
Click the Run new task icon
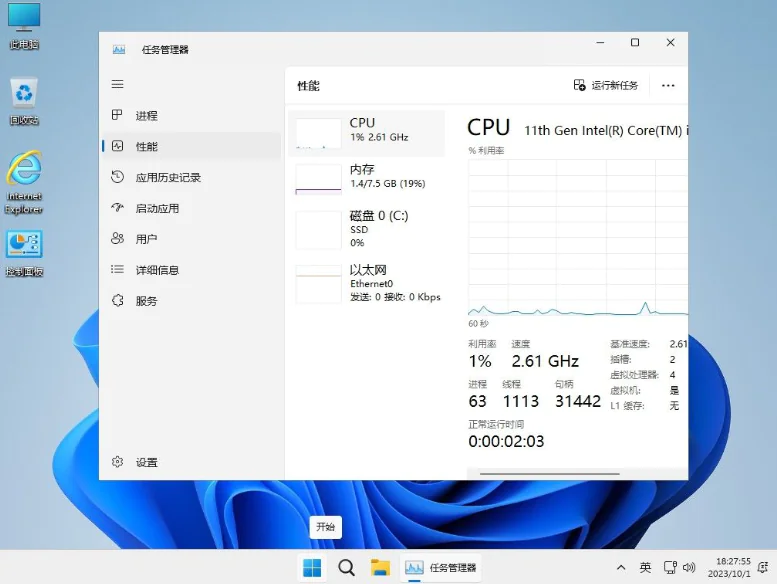tap(579, 85)
